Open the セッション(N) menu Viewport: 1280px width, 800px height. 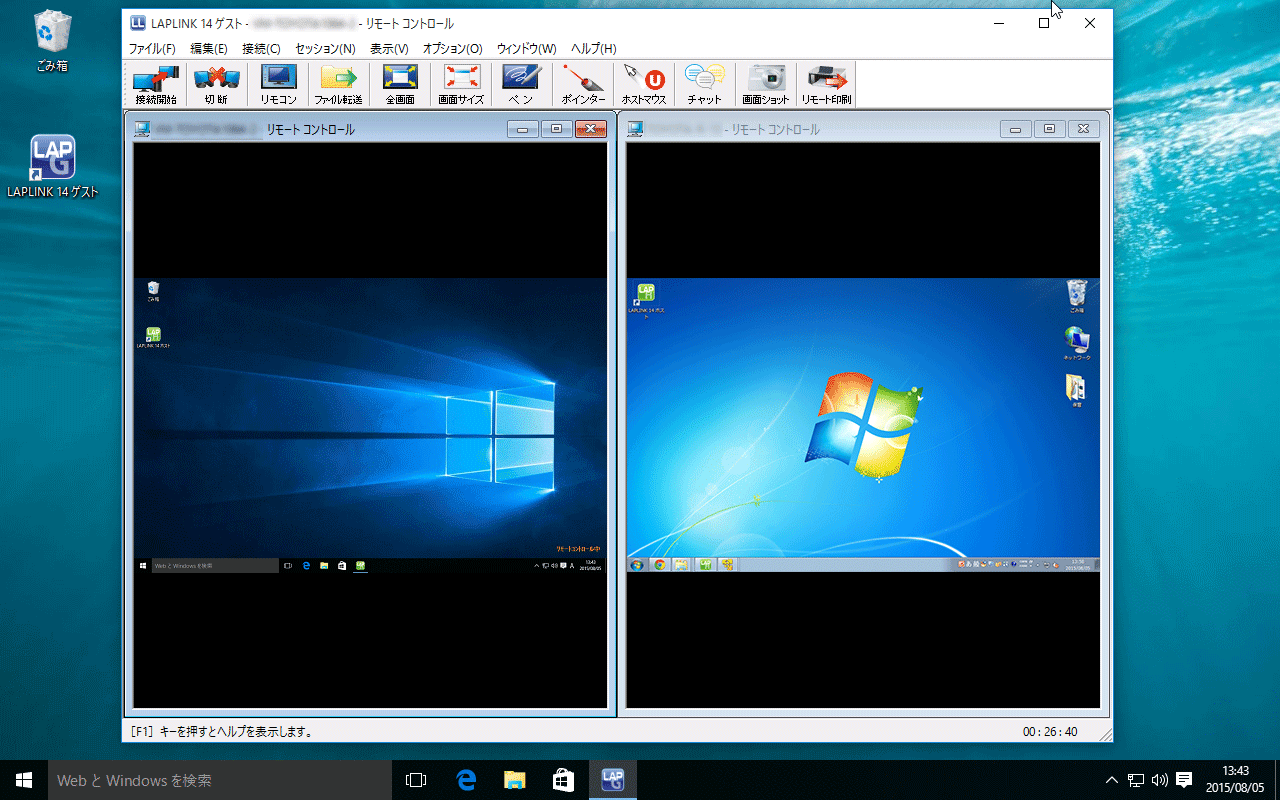coord(325,48)
